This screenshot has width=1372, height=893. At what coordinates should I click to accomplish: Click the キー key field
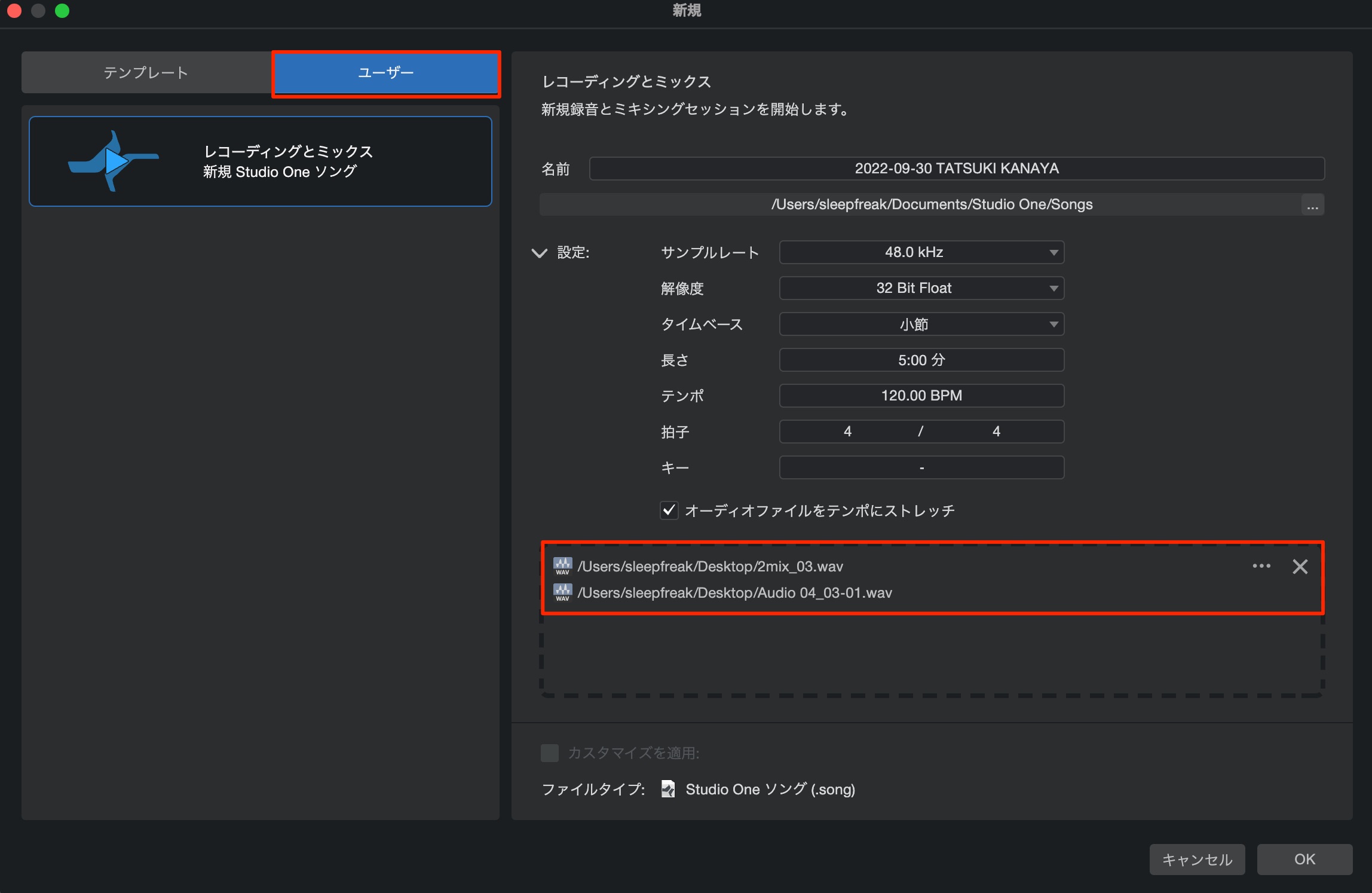921,467
